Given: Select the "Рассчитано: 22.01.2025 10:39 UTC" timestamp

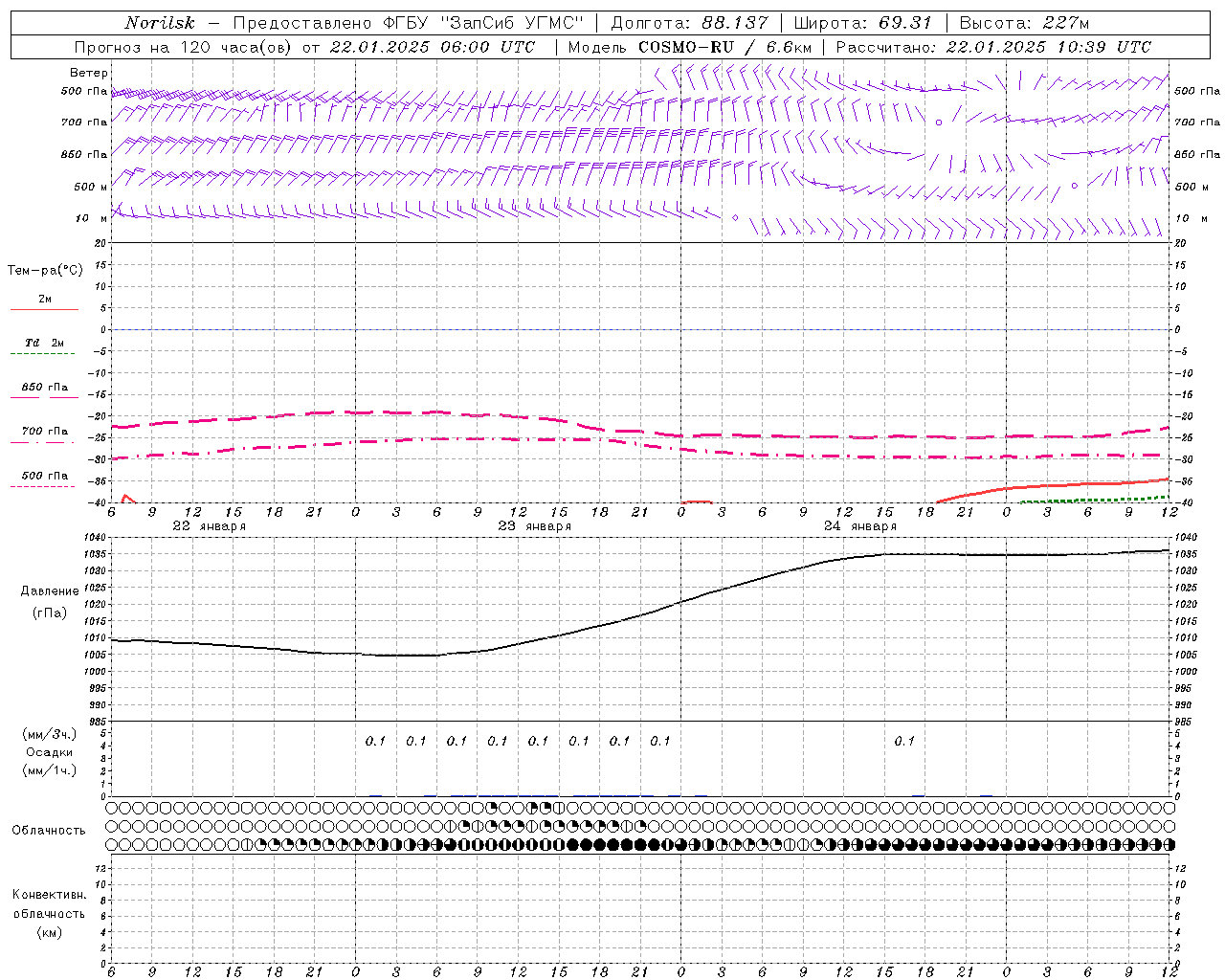Looking at the screenshot, I should [x=993, y=47].
